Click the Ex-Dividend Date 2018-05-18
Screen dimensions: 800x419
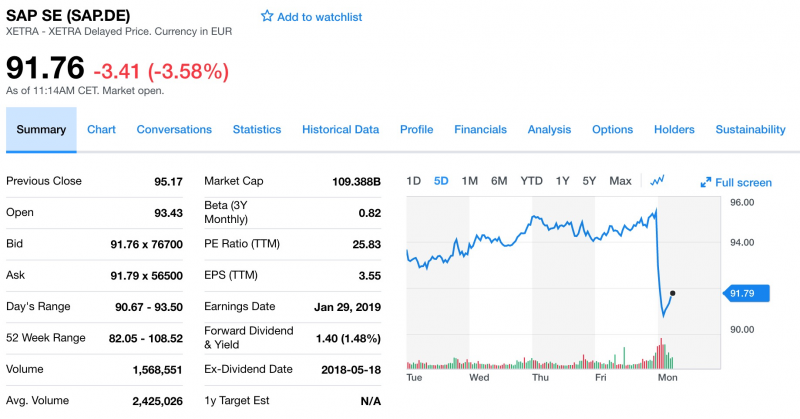tap(351, 370)
